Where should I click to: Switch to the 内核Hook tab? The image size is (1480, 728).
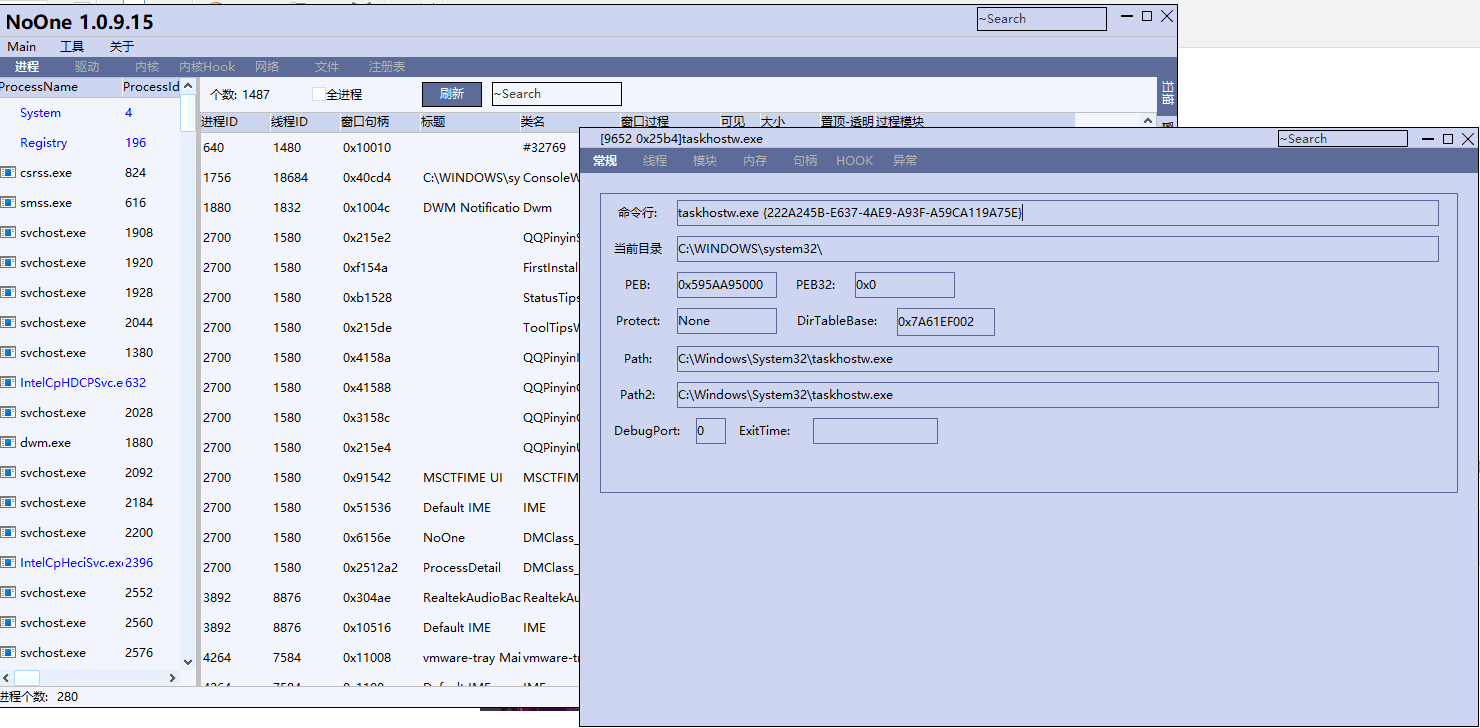pos(207,67)
